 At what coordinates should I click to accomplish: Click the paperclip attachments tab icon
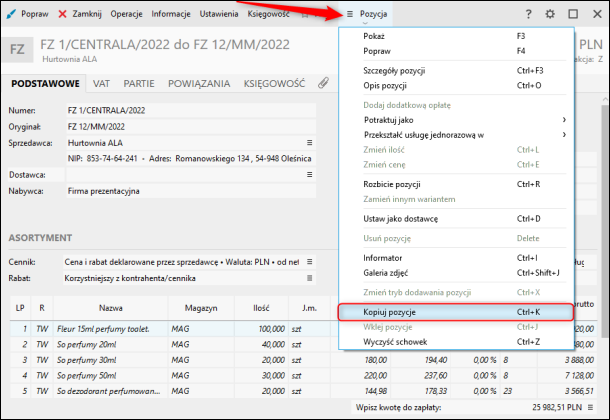323,83
